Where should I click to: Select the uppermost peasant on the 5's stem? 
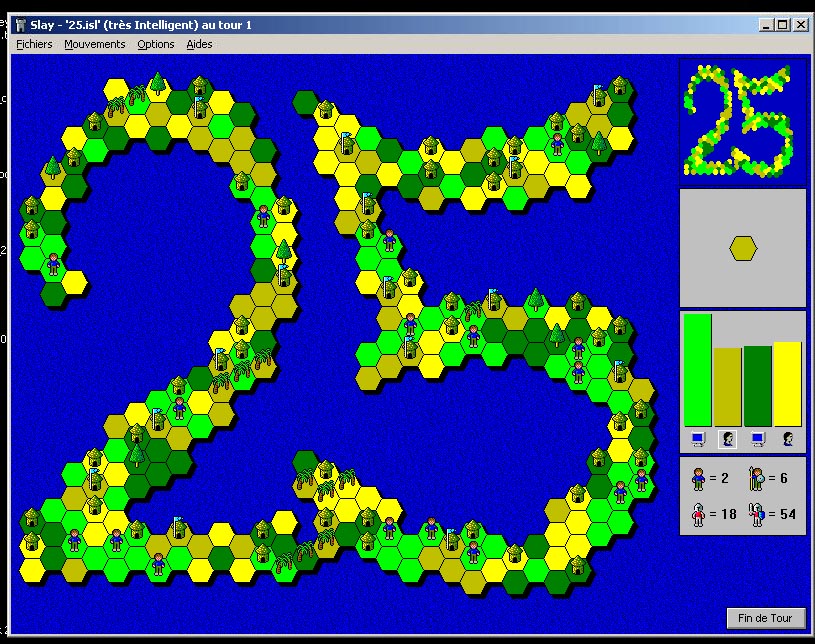(389, 241)
